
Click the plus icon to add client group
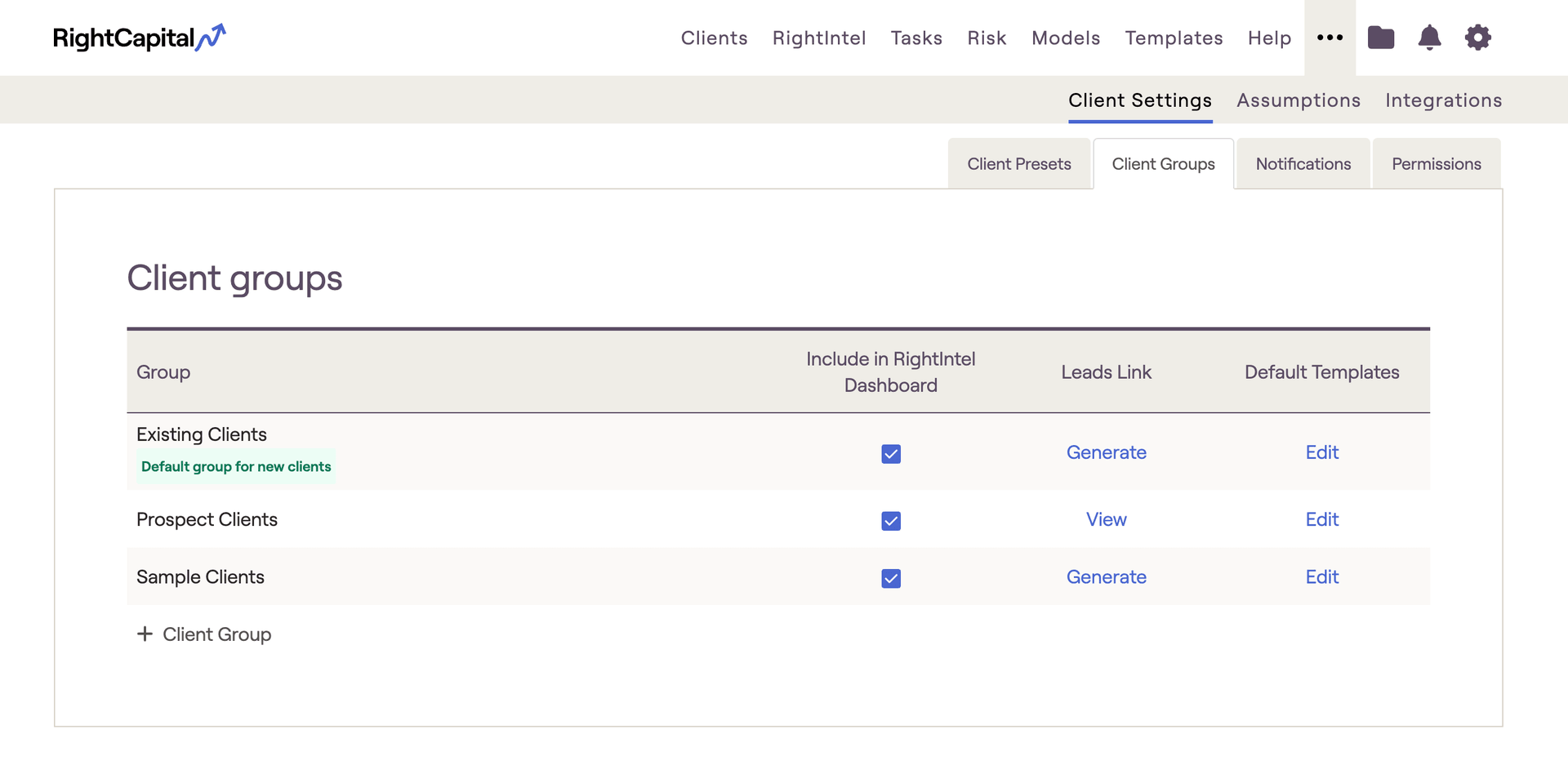(x=145, y=634)
